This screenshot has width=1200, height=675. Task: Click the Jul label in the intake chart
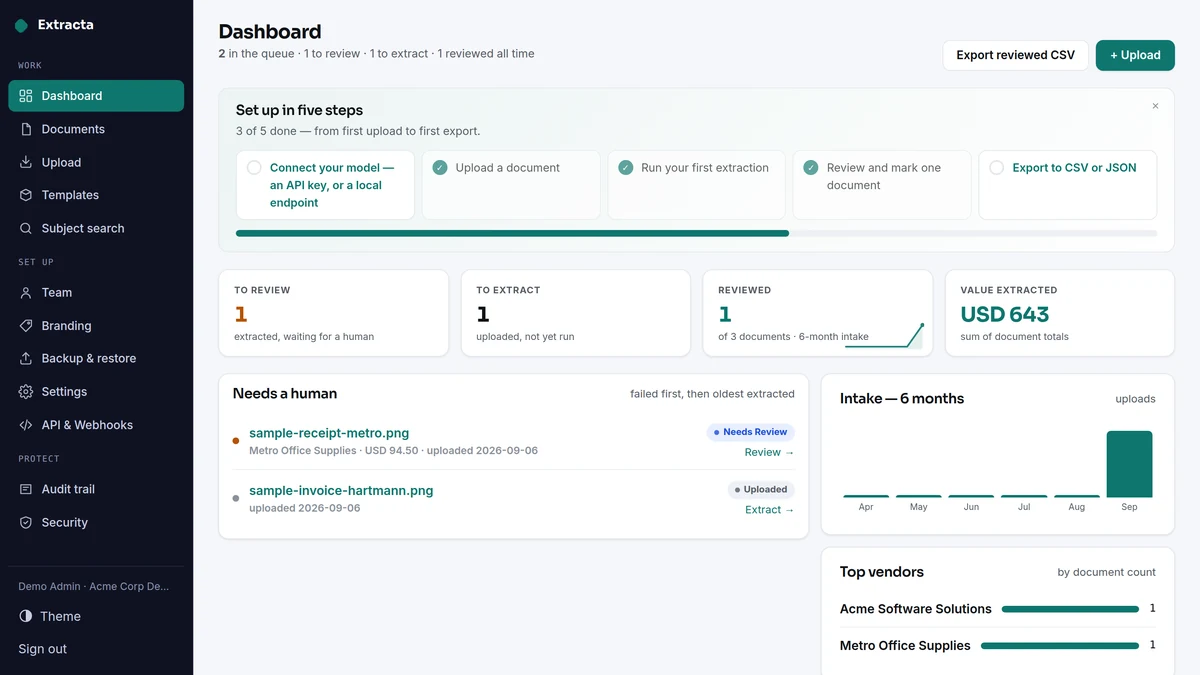[x=1024, y=507]
